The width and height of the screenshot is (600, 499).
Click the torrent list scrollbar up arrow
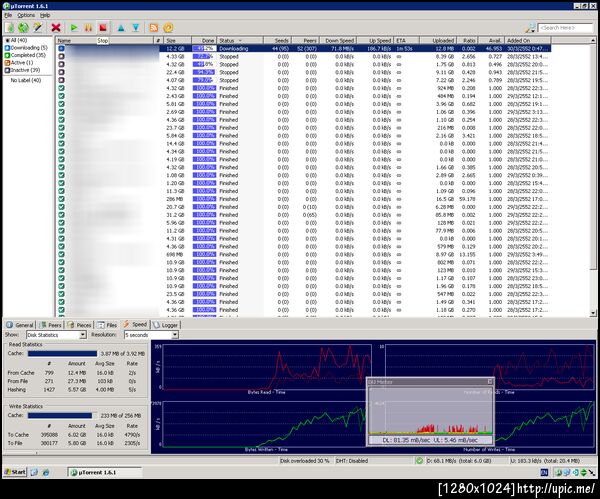click(x=593, y=40)
